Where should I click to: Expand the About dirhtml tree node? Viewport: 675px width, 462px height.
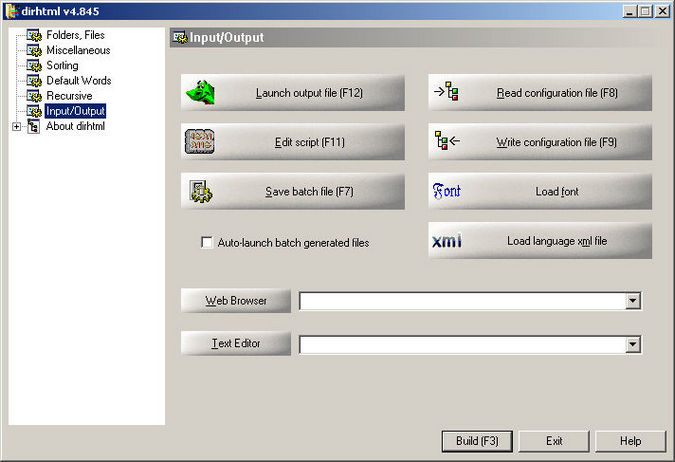pyautogui.click(x=16, y=127)
